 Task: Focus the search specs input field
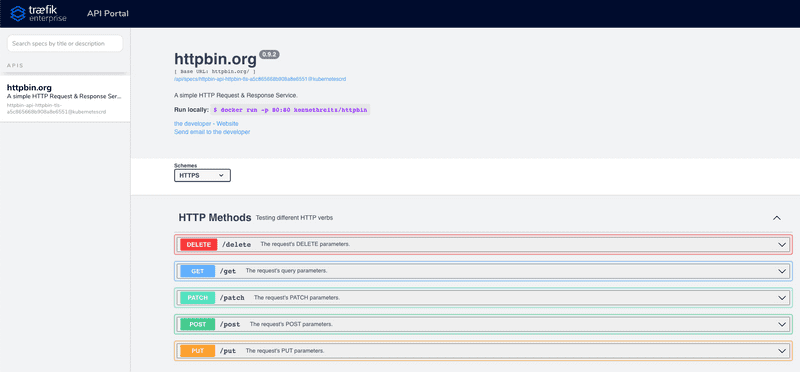[x=65, y=43]
